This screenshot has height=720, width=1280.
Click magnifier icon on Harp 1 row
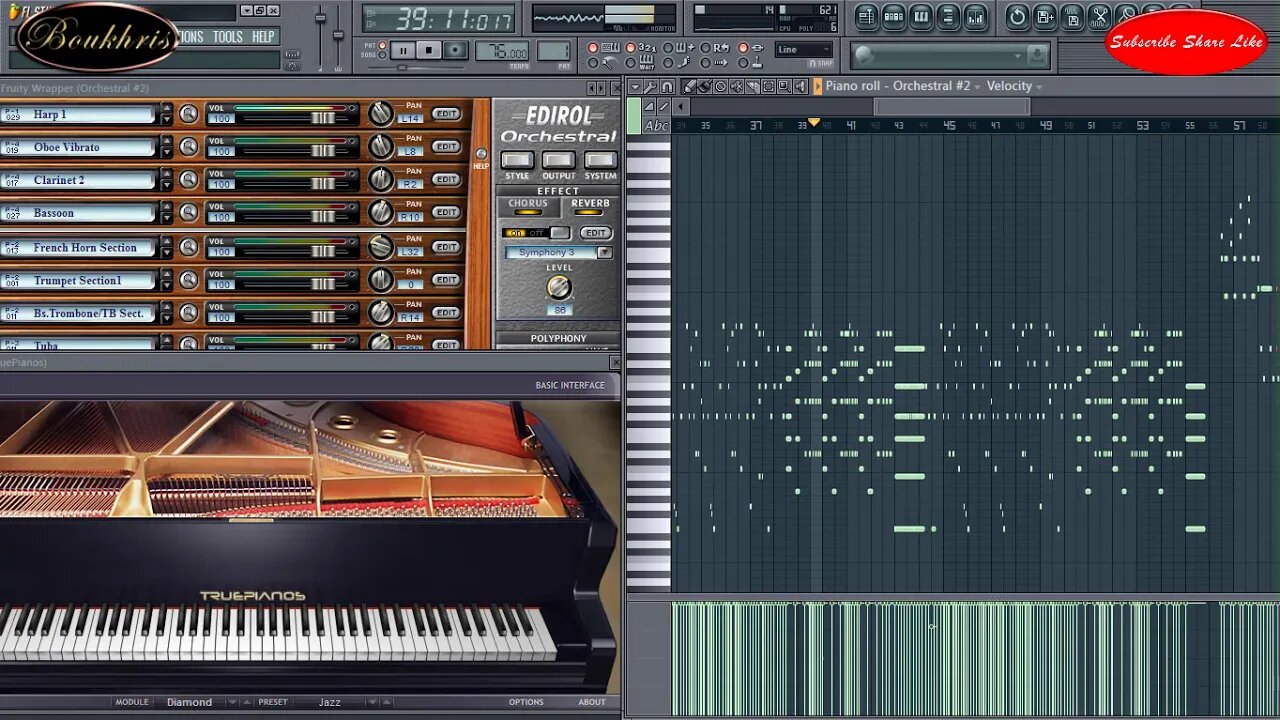pos(188,114)
